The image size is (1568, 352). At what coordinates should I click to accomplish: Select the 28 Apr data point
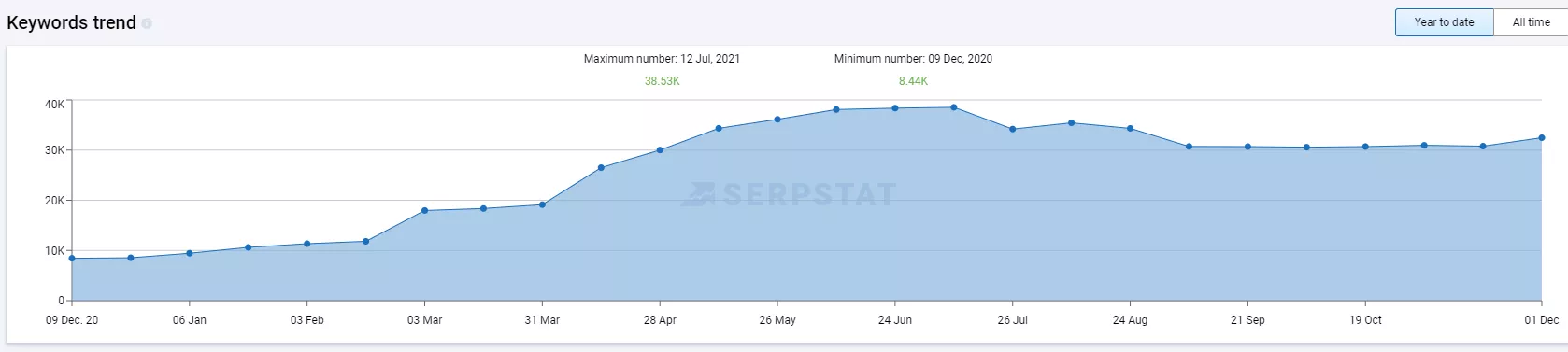point(660,150)
